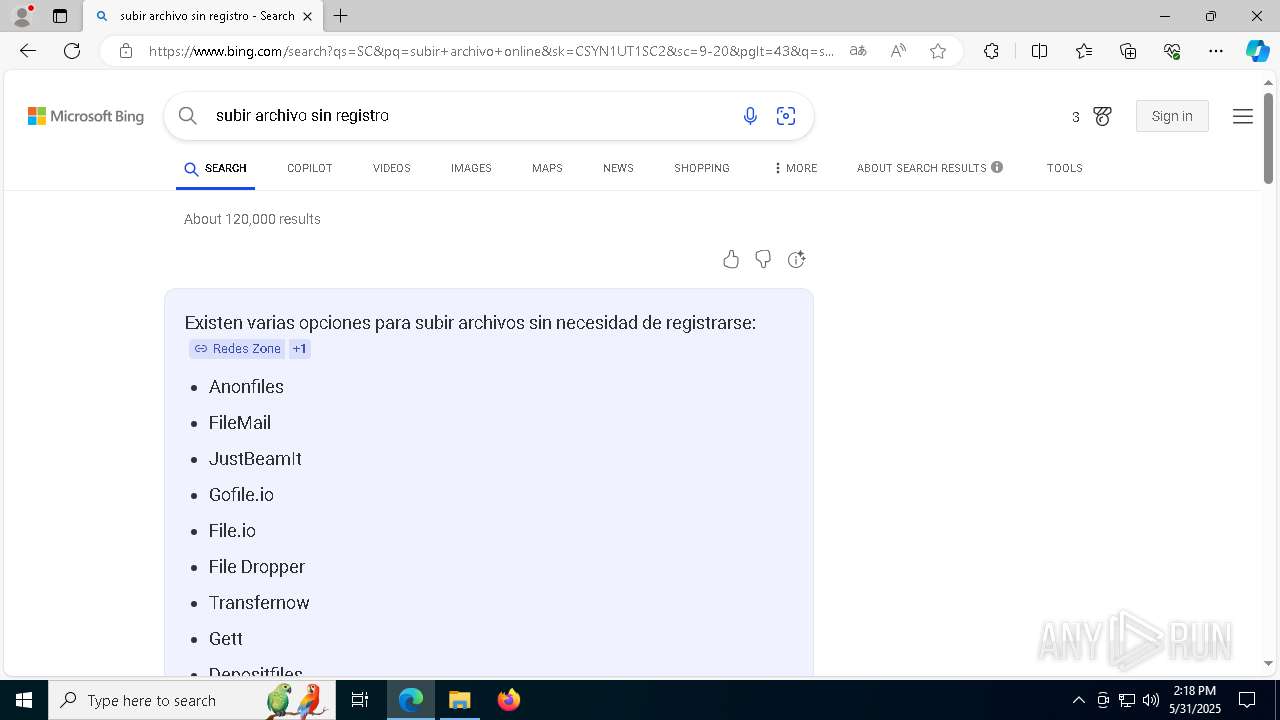
Task: Open Read aloud in address bar
Action: 898,51
